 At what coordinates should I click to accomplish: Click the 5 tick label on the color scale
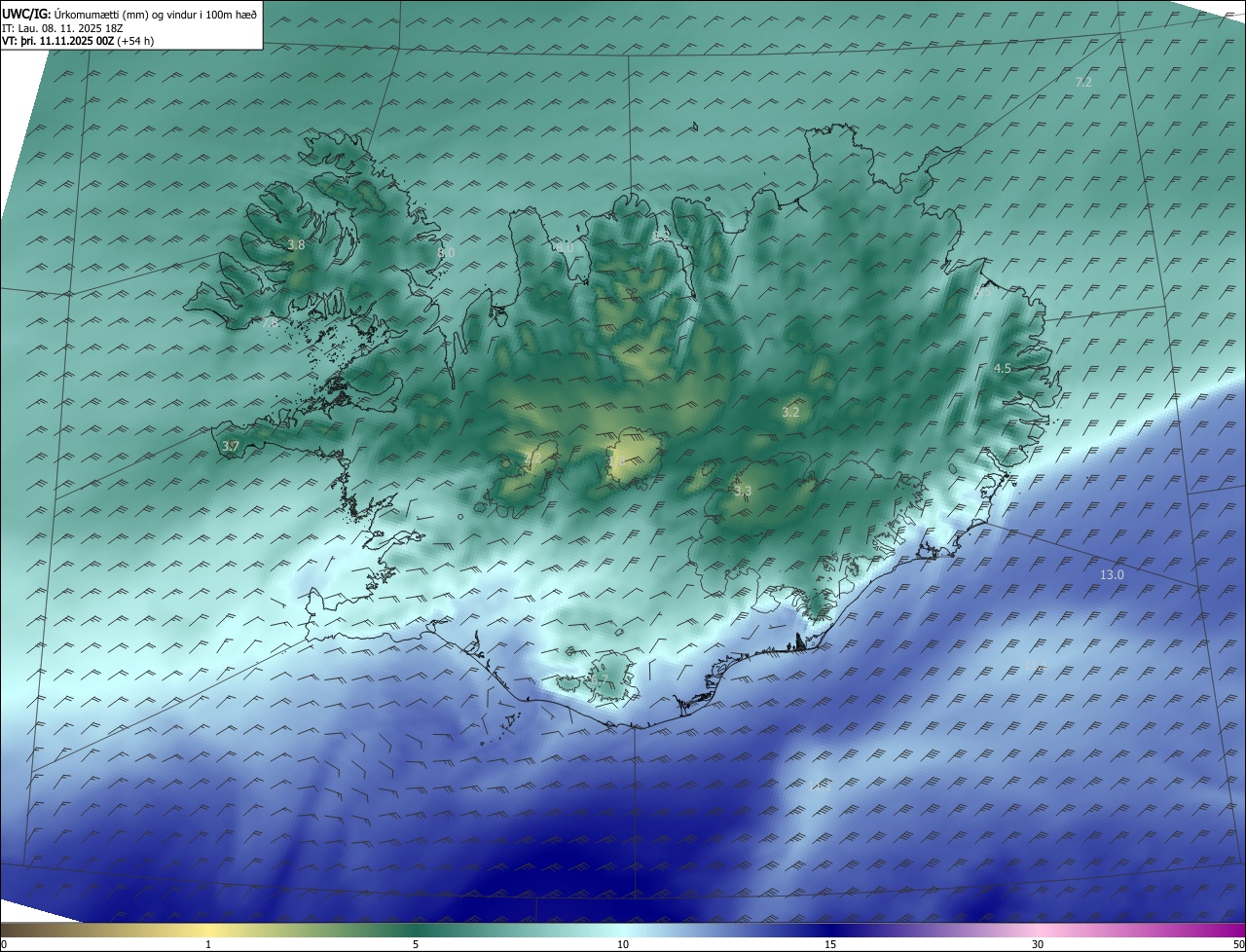click(x=416, y=944)
